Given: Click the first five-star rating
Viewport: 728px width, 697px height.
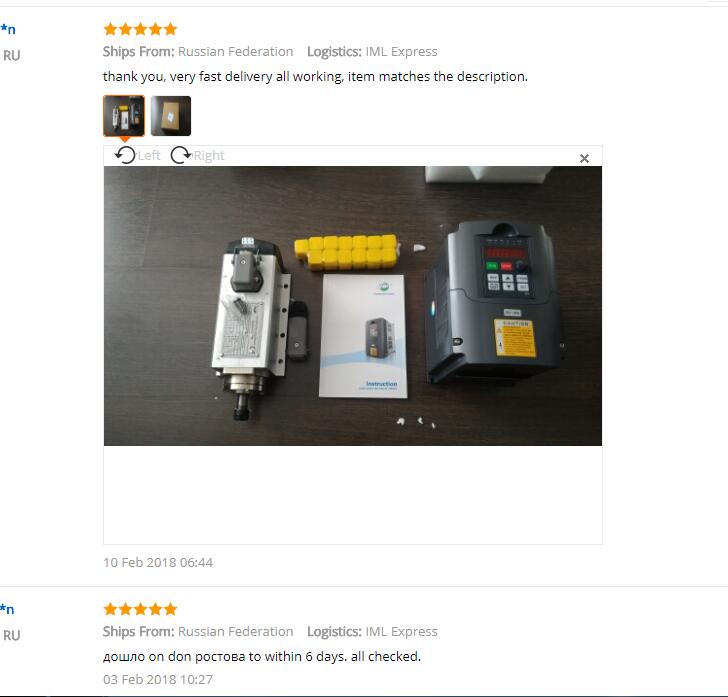Looking at the screenshot, I should [140, 29].
